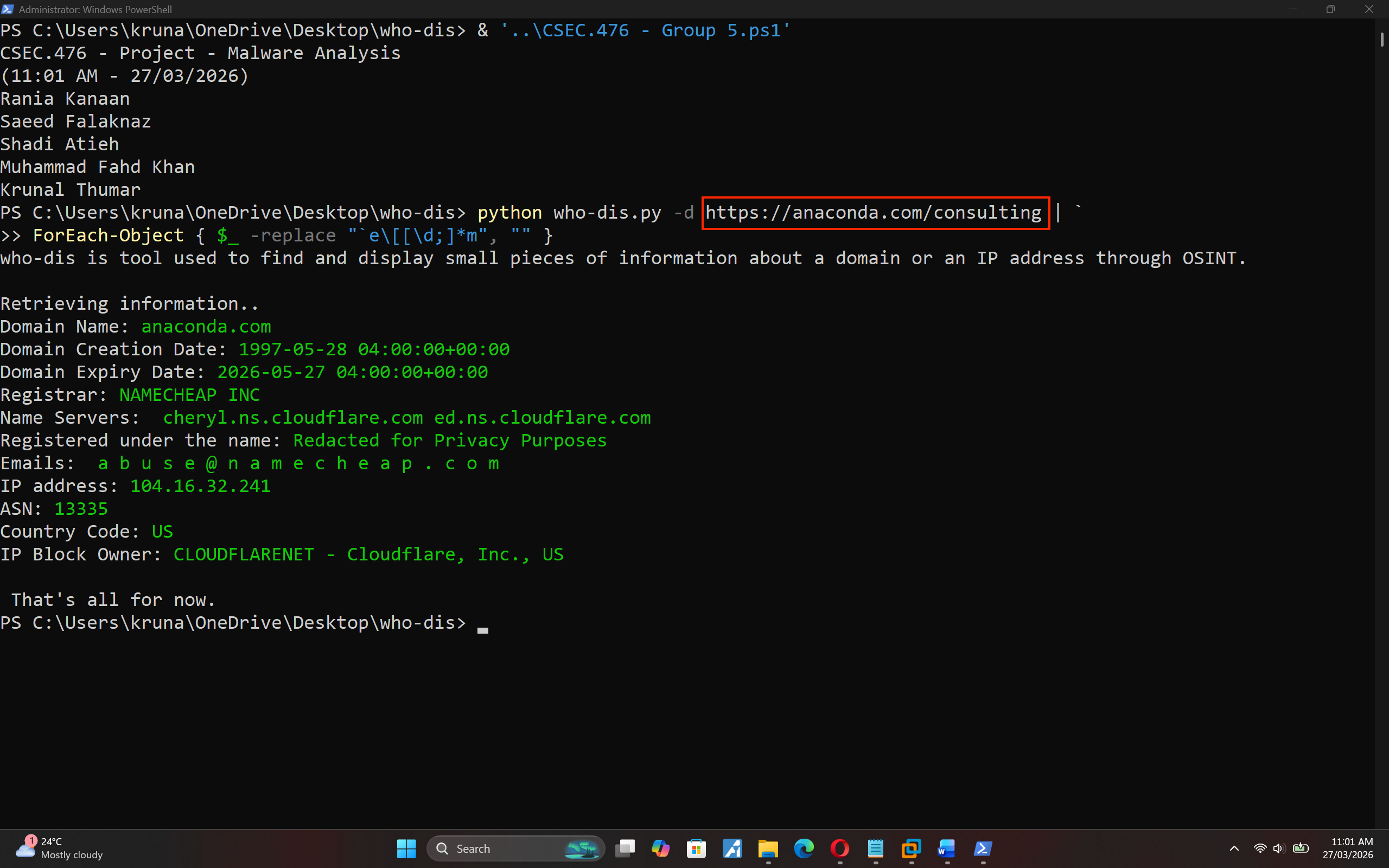Click the volume speaker icon
1389x868 pixels.
1279,848
